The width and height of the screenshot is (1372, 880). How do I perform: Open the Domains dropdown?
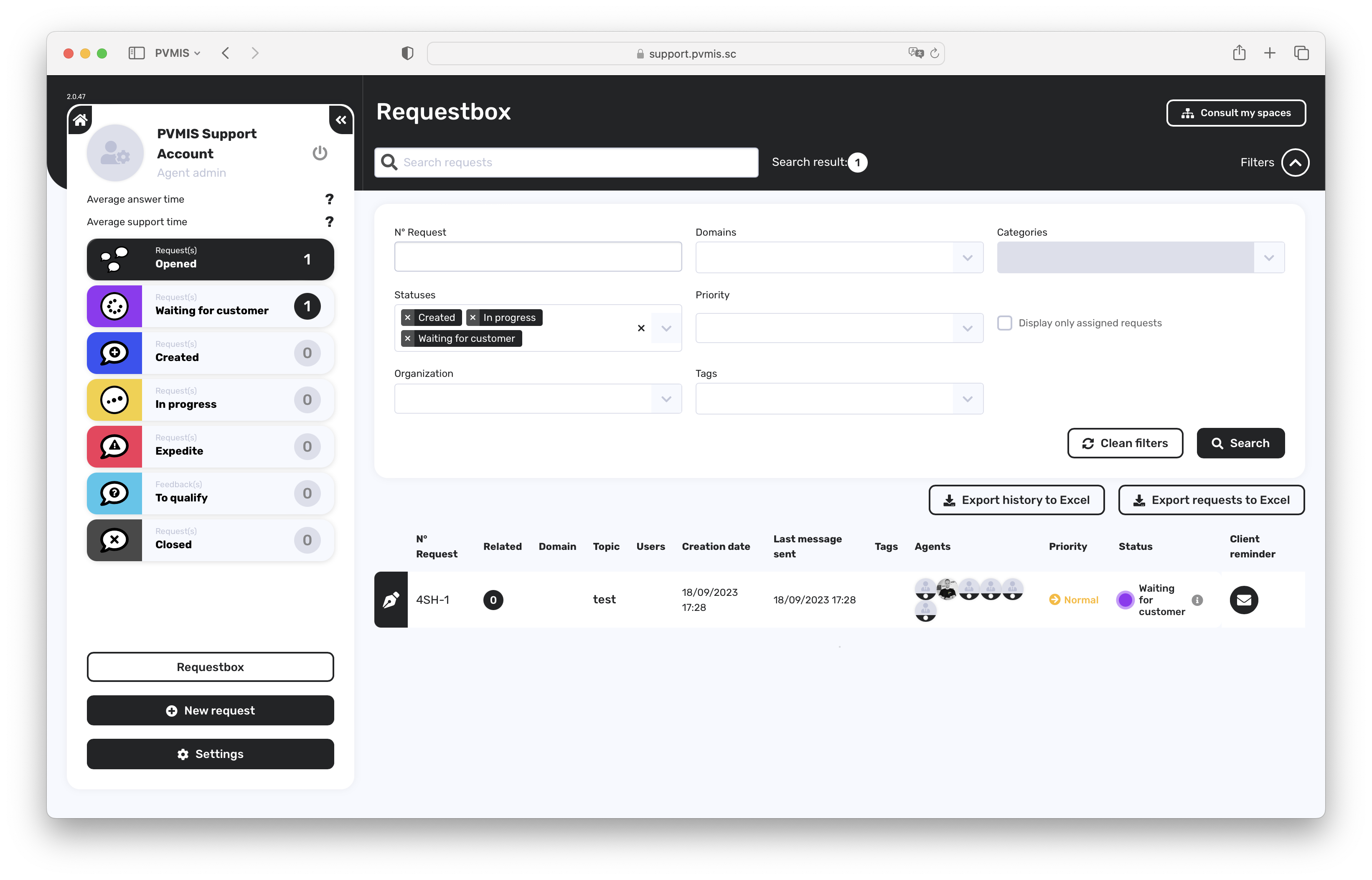(x=967, y=258)
